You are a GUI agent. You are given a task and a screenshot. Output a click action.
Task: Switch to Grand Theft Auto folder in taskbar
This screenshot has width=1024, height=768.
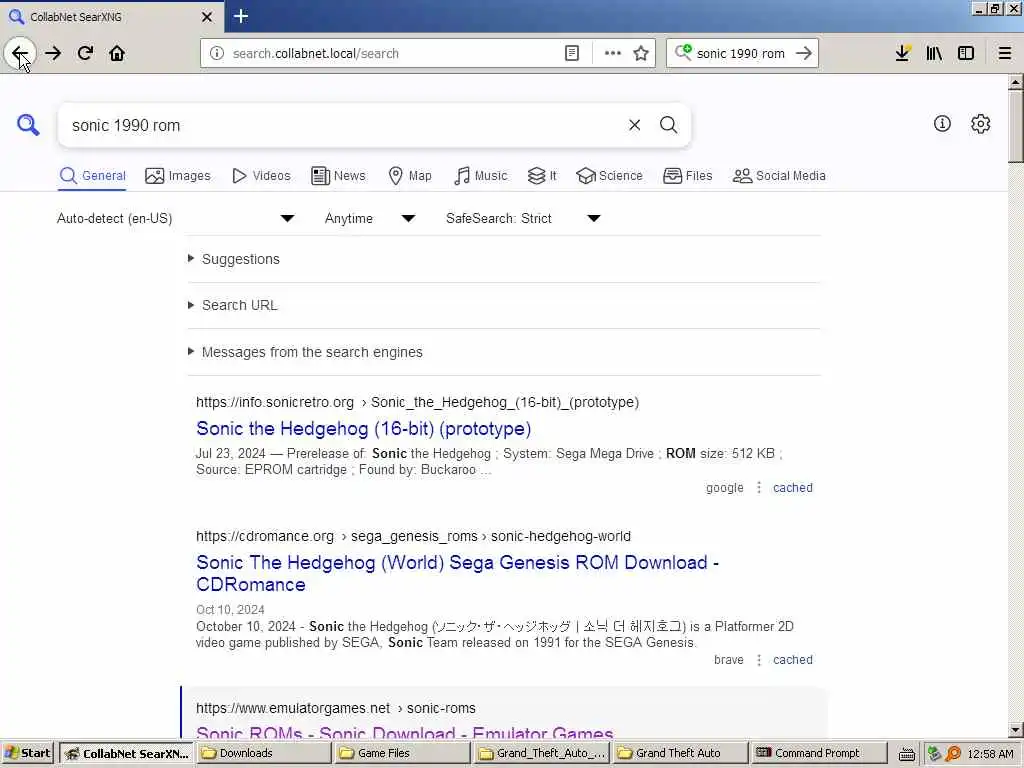(679, 753)
